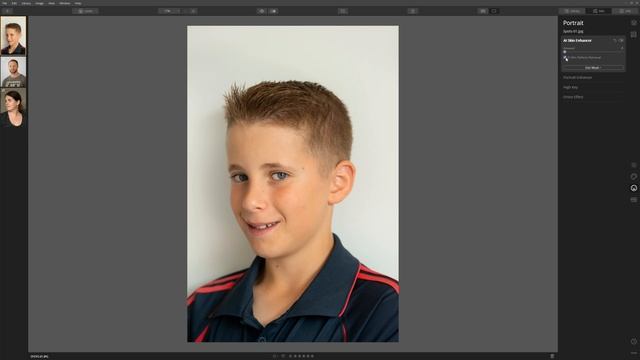Open the Edit Mask dropdown button
The image size is (640, 360).
[x=593, y=68]
